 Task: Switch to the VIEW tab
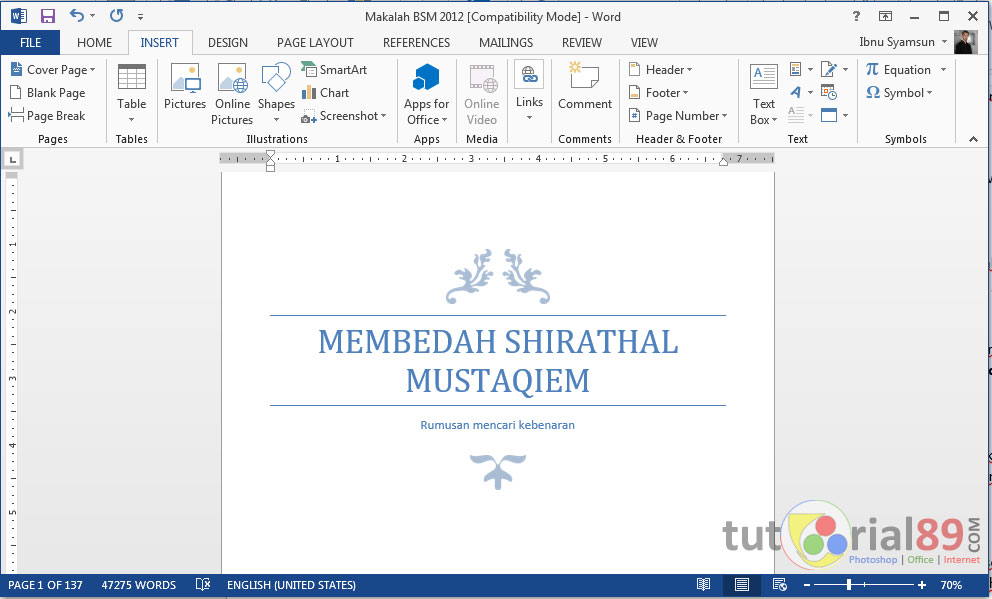[644, 42]
